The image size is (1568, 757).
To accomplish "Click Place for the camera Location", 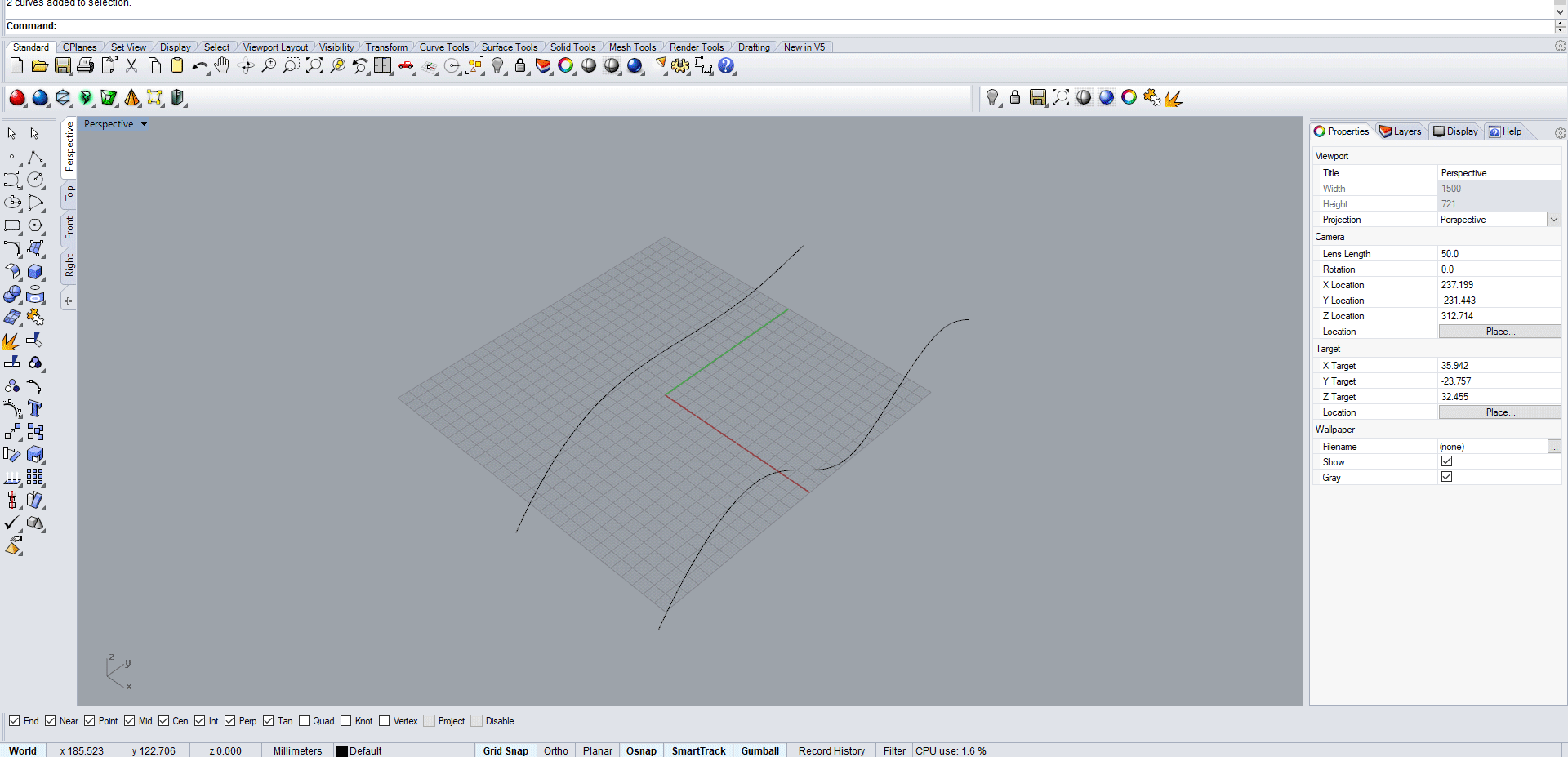I will 1499,332.
